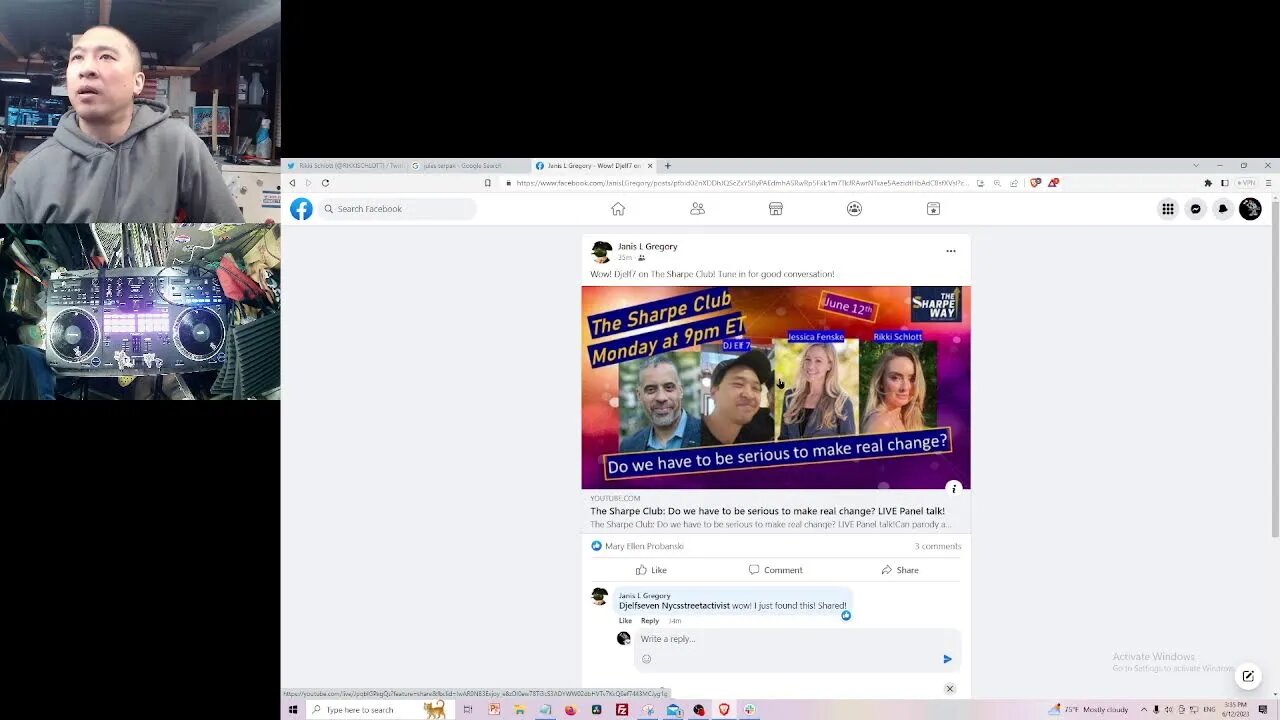Image resolution: width=1280 pixels, height=720 pixels.
Task: Share the post
Action: point(900,570)
